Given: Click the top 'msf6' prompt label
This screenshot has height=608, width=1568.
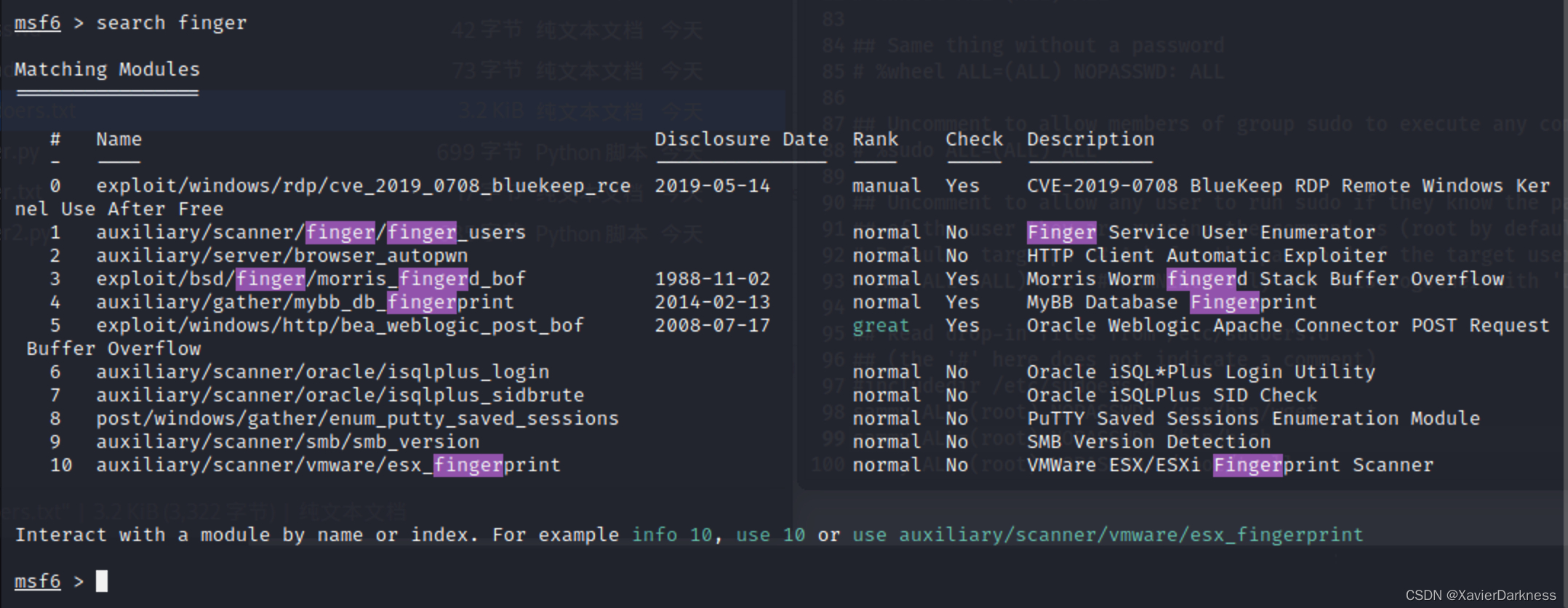Looking at the screenshot, I should pos(37,23).
